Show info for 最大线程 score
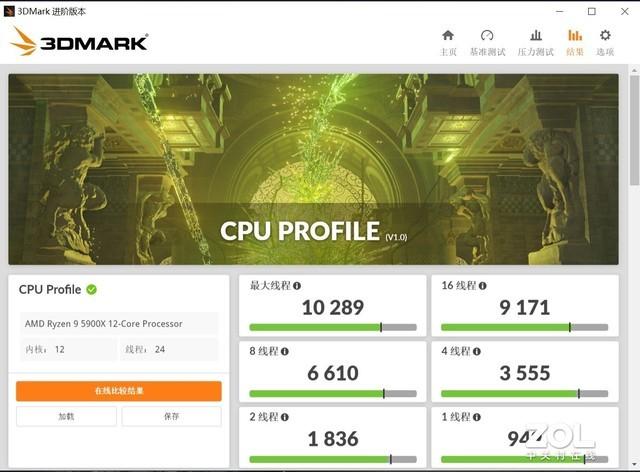 [x=297, y=286]
